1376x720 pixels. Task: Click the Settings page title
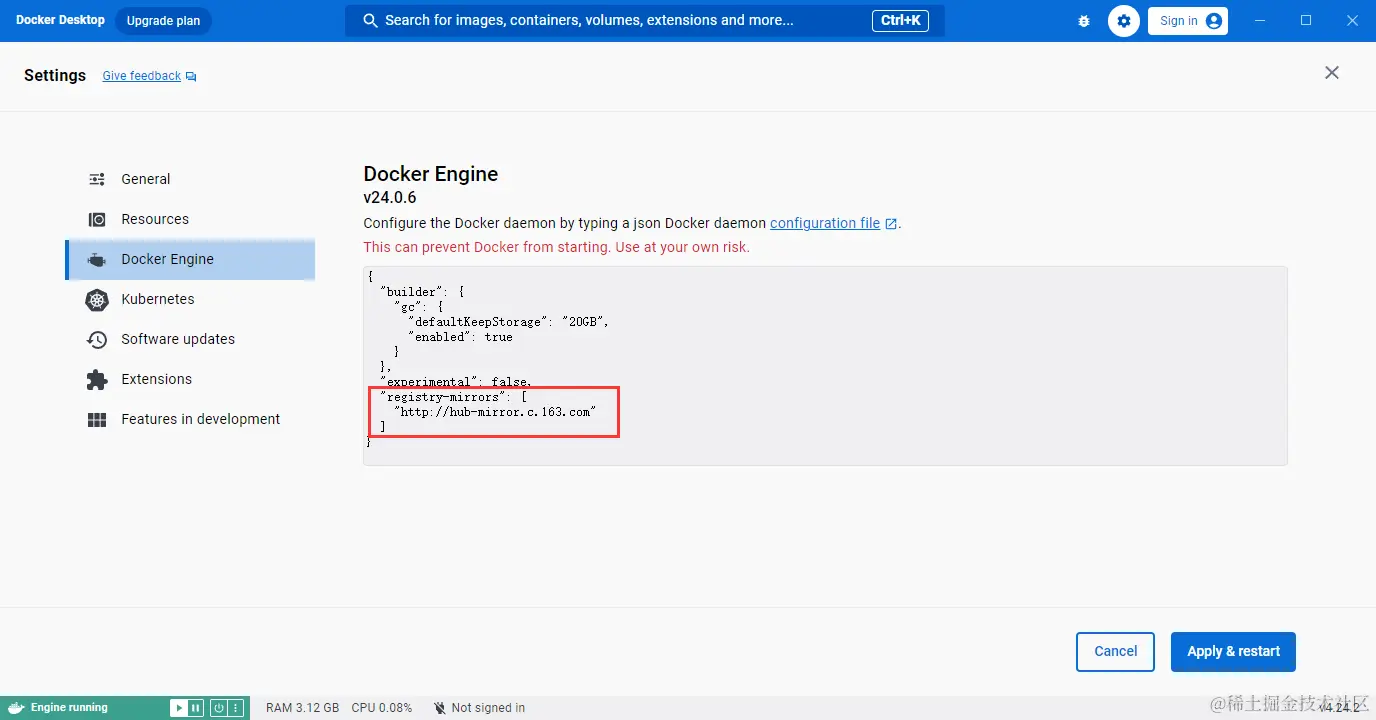[x=55, y=76]
